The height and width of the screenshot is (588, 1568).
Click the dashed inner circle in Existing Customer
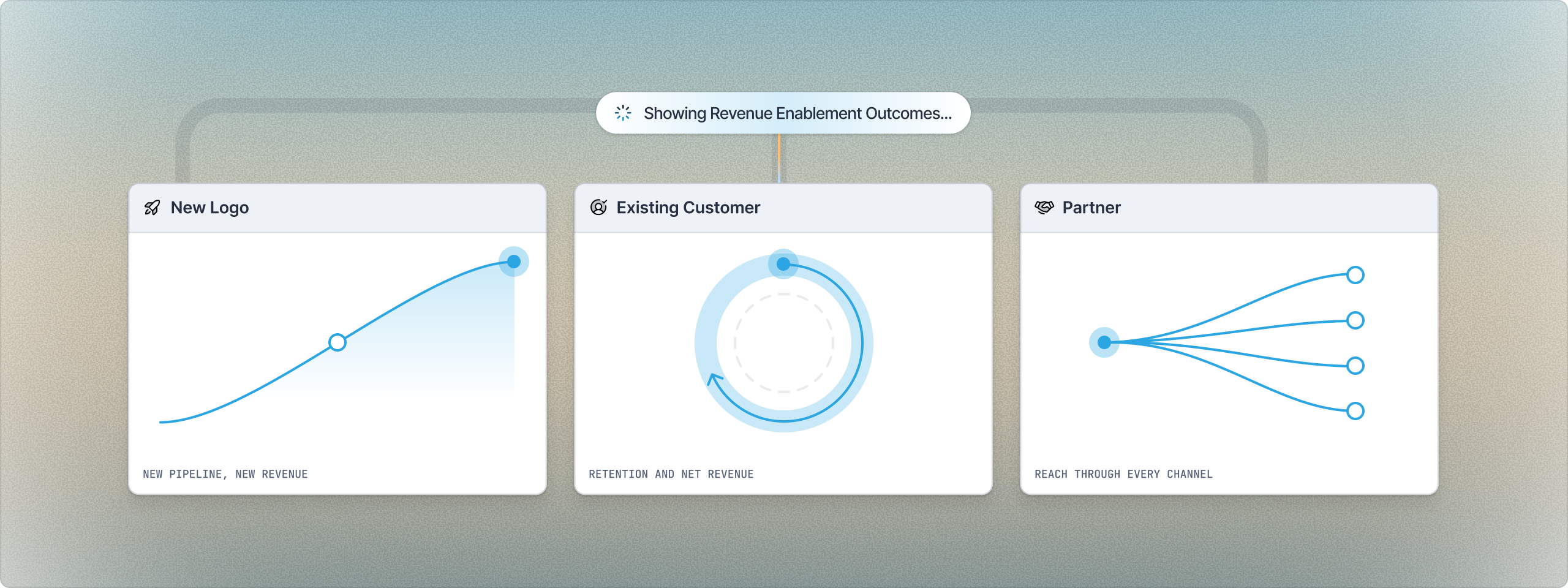click(784, 343)
